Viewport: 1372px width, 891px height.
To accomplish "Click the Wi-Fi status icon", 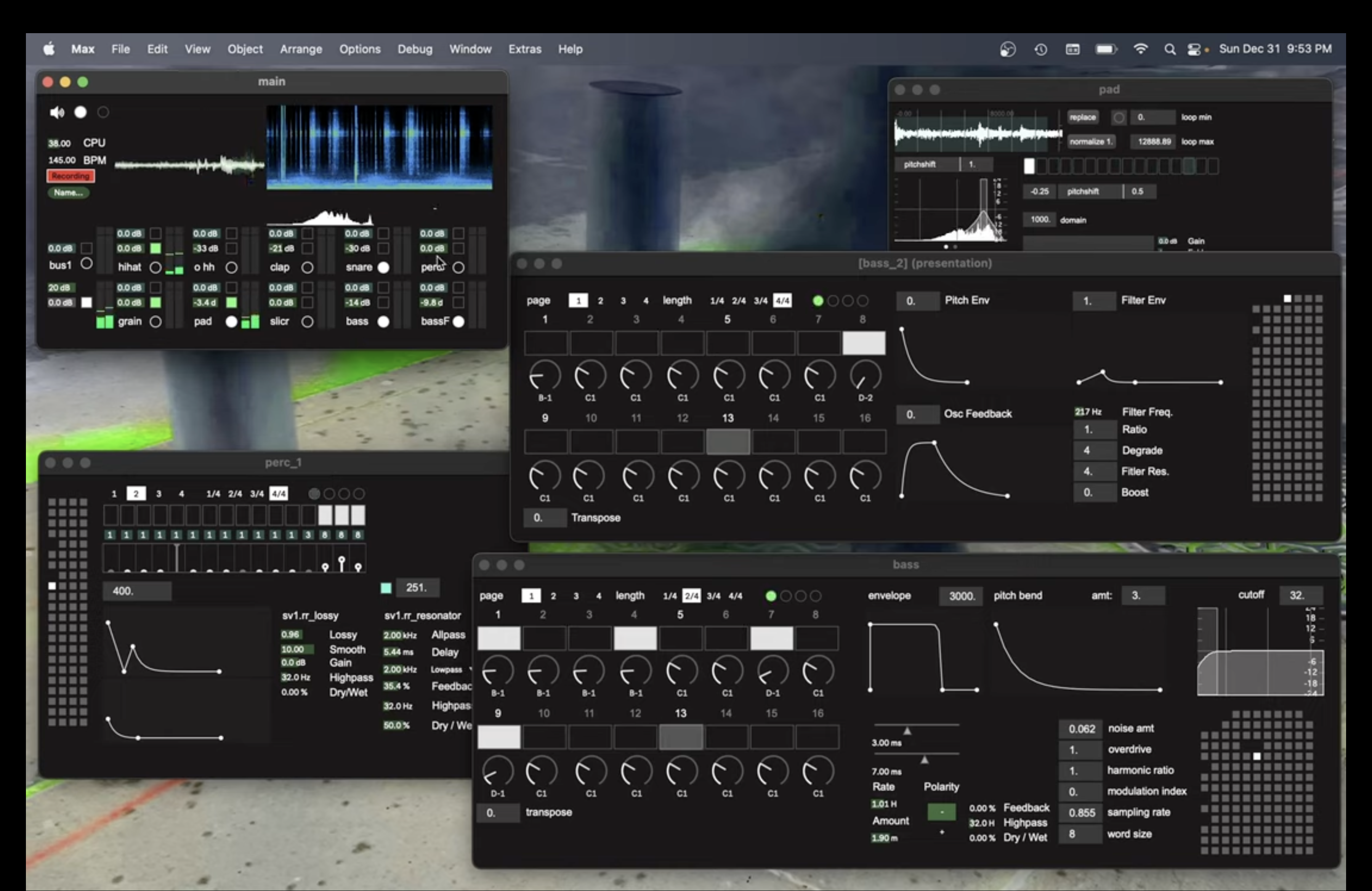I will pyautogui.click(x=1140, y=50).
